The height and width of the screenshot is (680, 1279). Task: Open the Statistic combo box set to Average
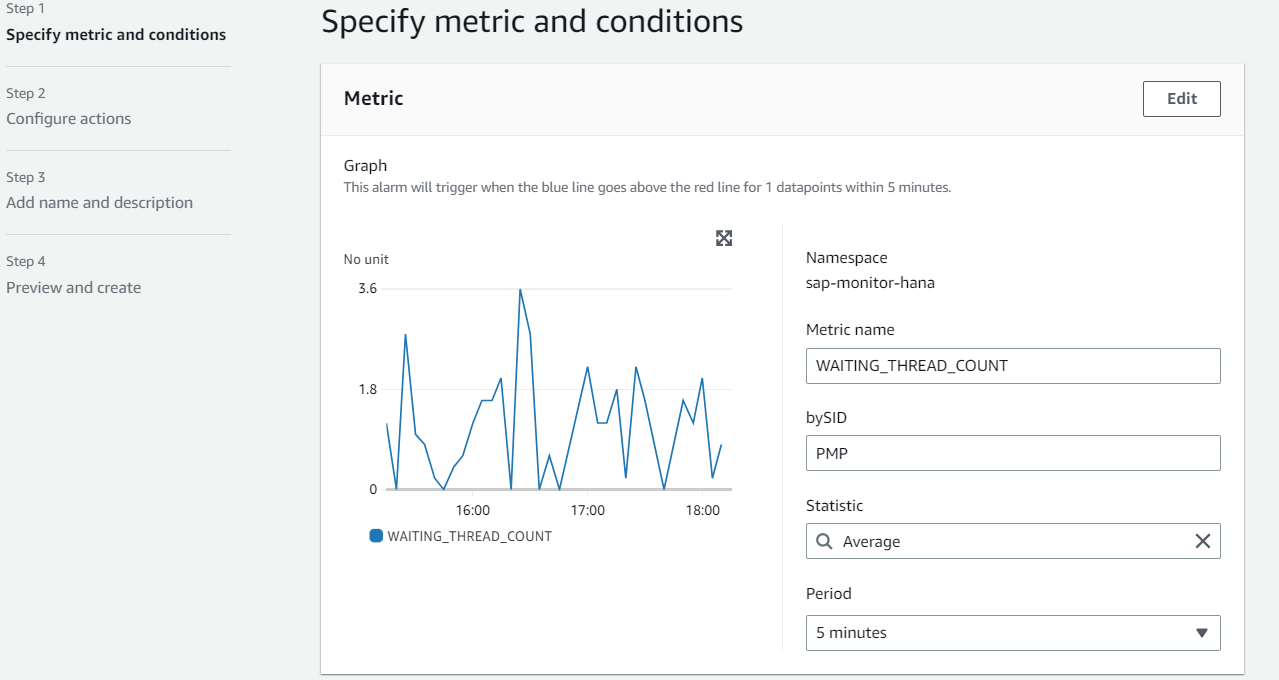pyautogui.click(x=1013, y=541)
